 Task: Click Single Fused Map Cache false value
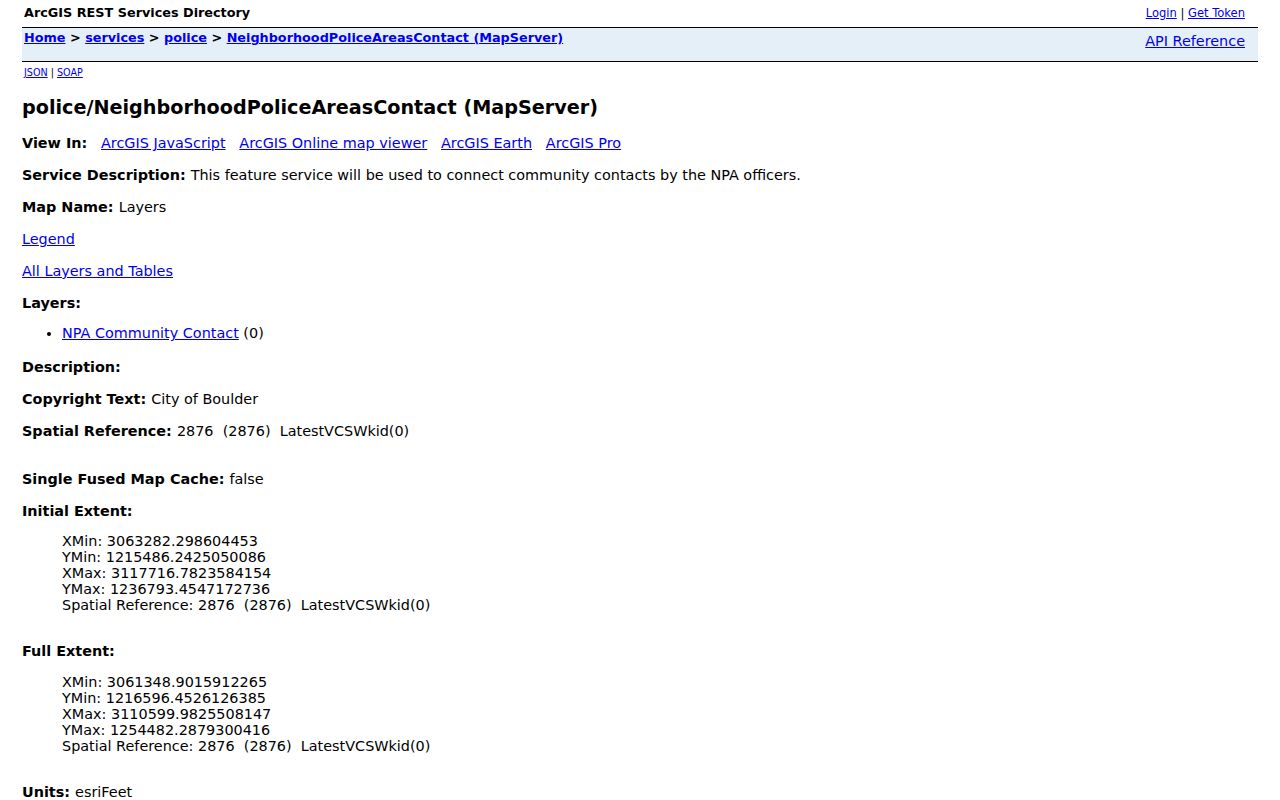click(x=246, y=479)
